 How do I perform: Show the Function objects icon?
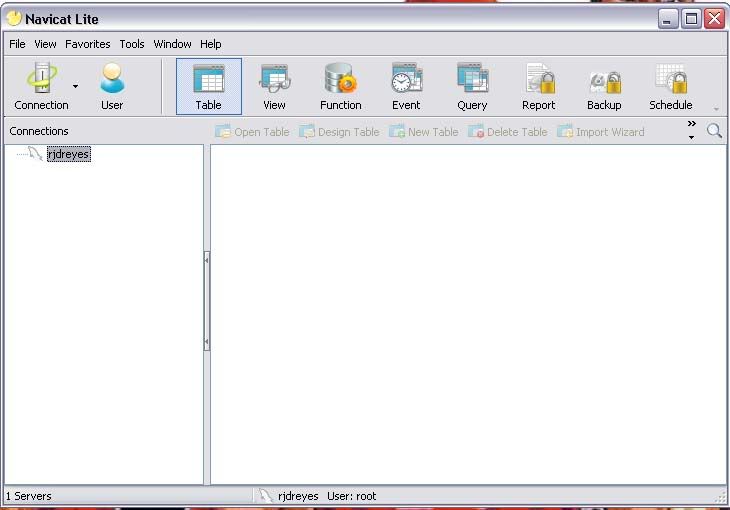pyautogui.click(x=340, y=86)
